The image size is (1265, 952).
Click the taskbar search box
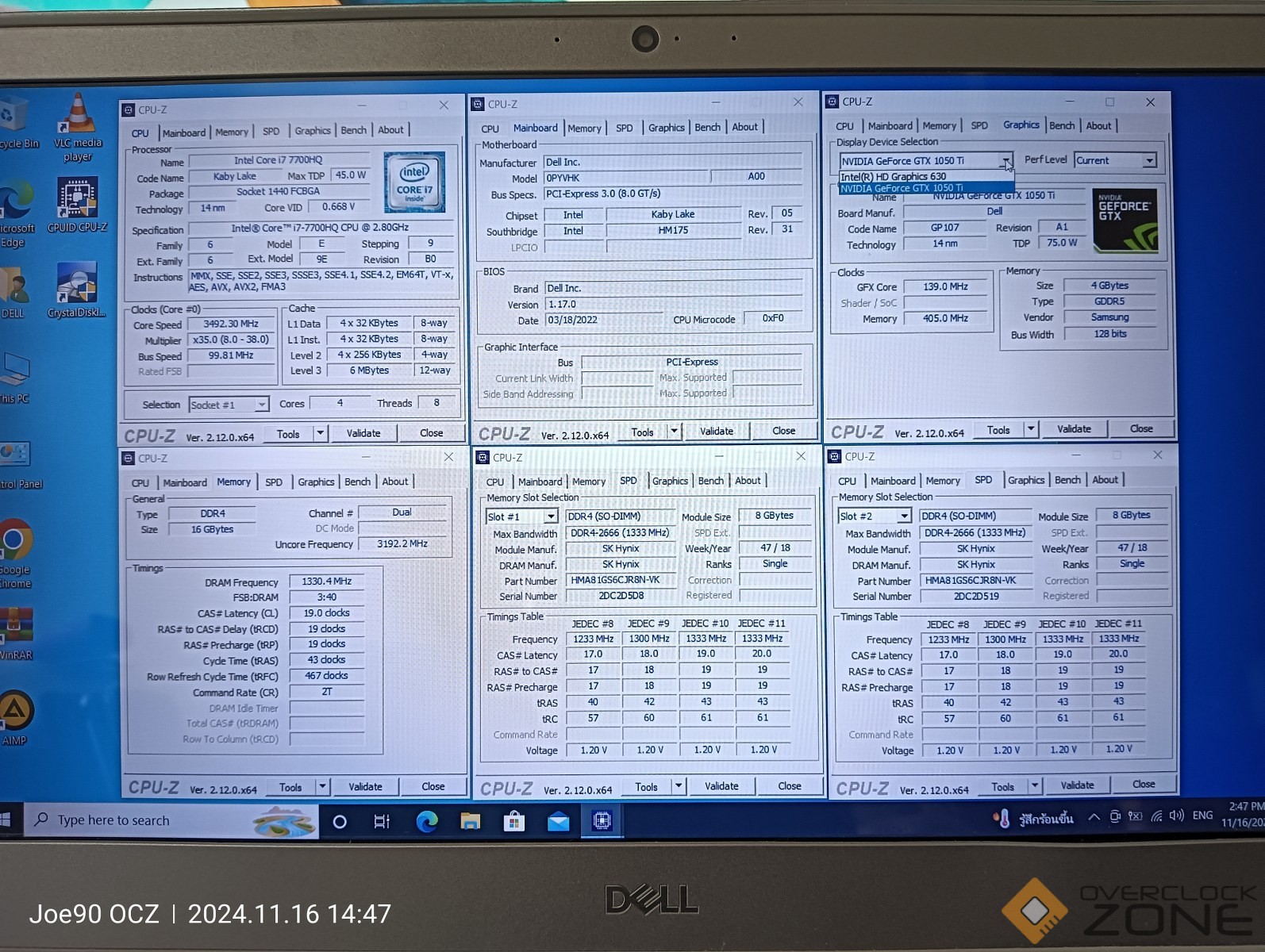(171, 821)
